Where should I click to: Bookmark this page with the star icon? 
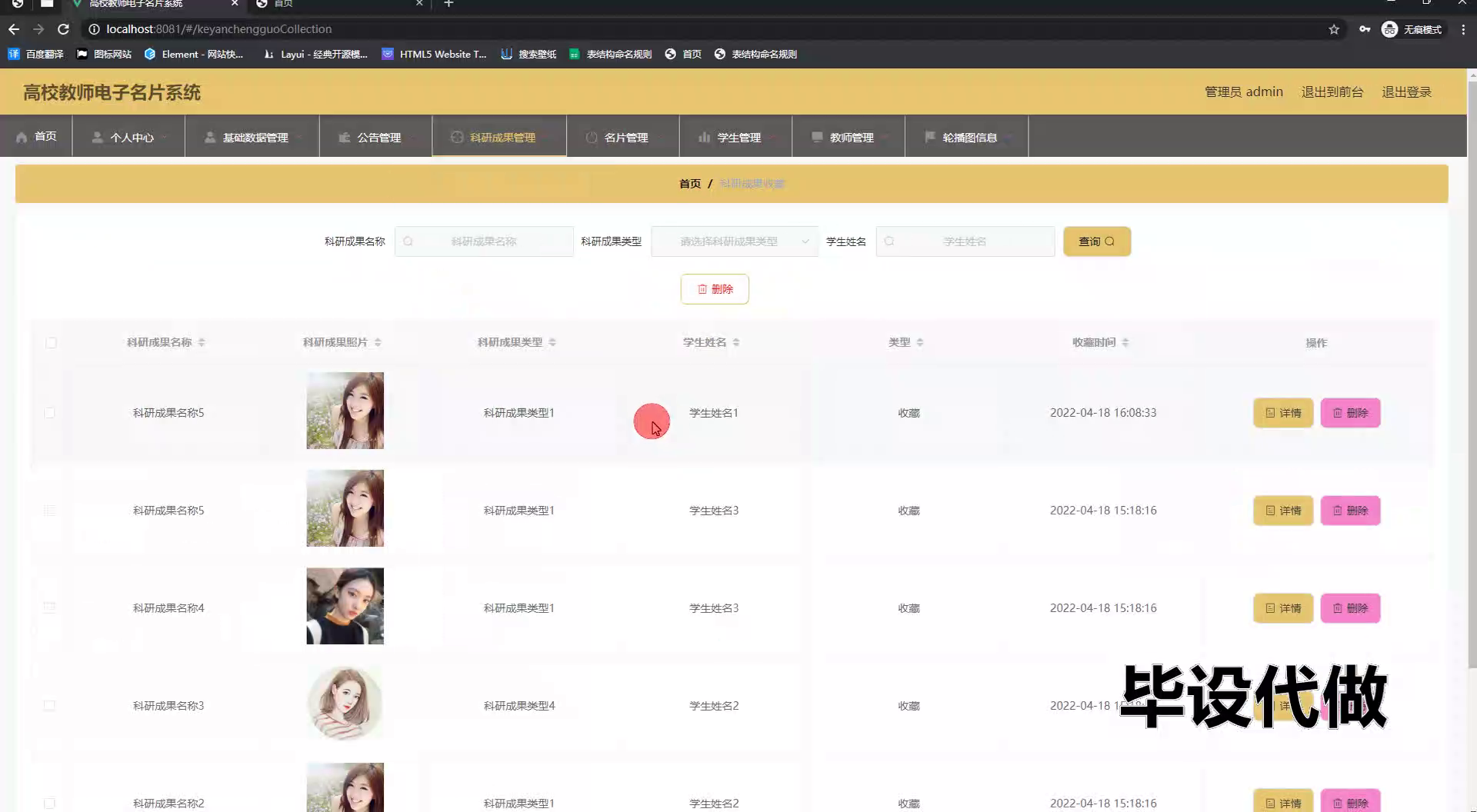(1334, 29)
